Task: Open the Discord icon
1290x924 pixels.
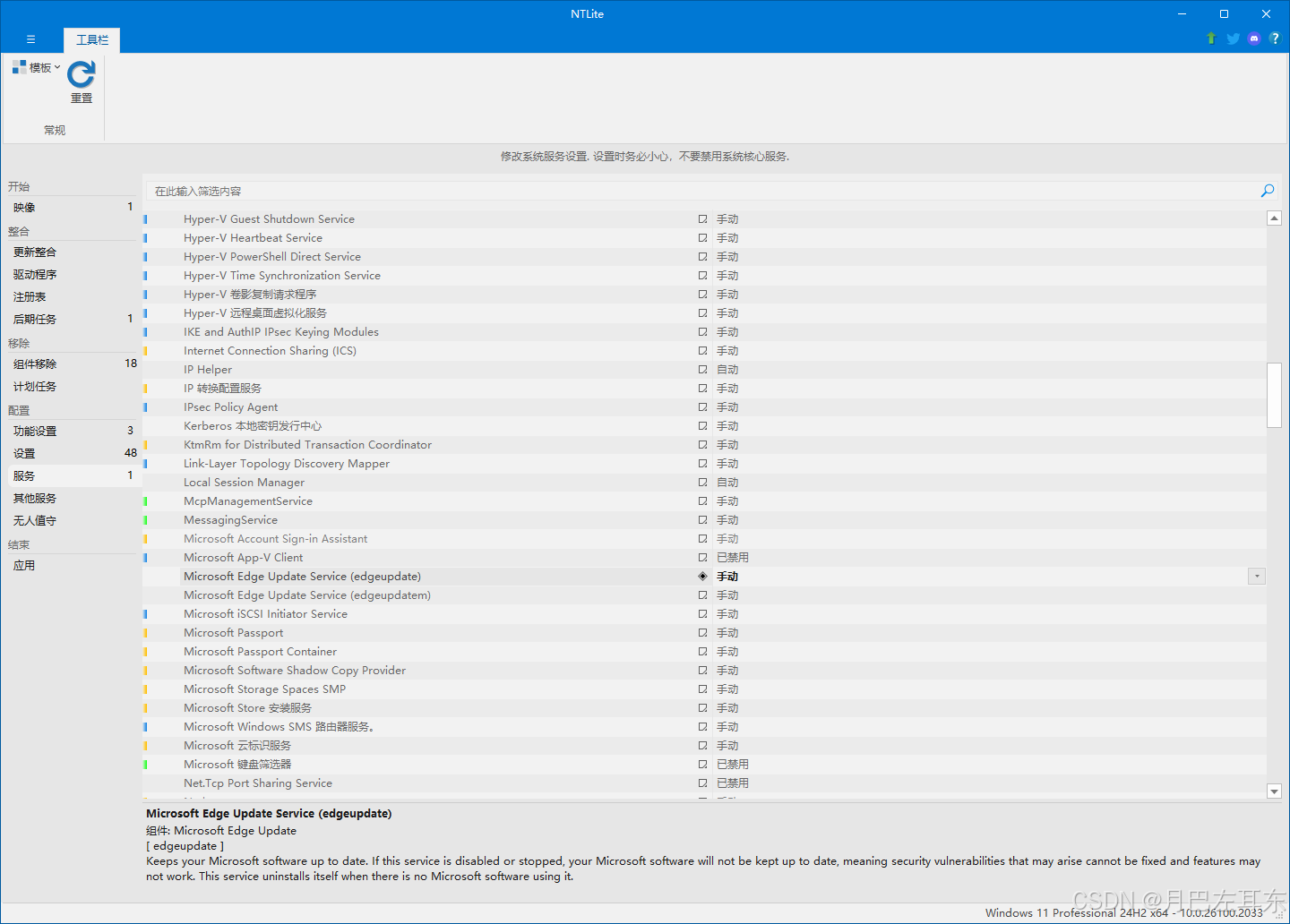Action: pyautogui.click(x=1254, y=38)
